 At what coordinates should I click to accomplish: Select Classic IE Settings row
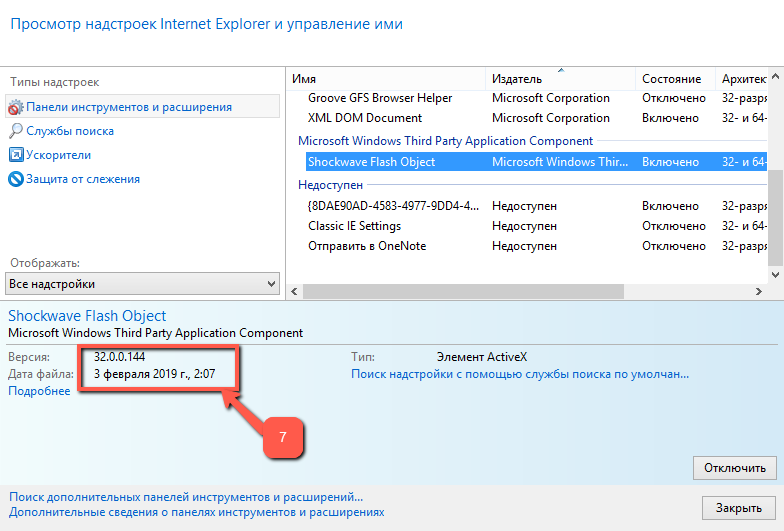coord(536,226)
